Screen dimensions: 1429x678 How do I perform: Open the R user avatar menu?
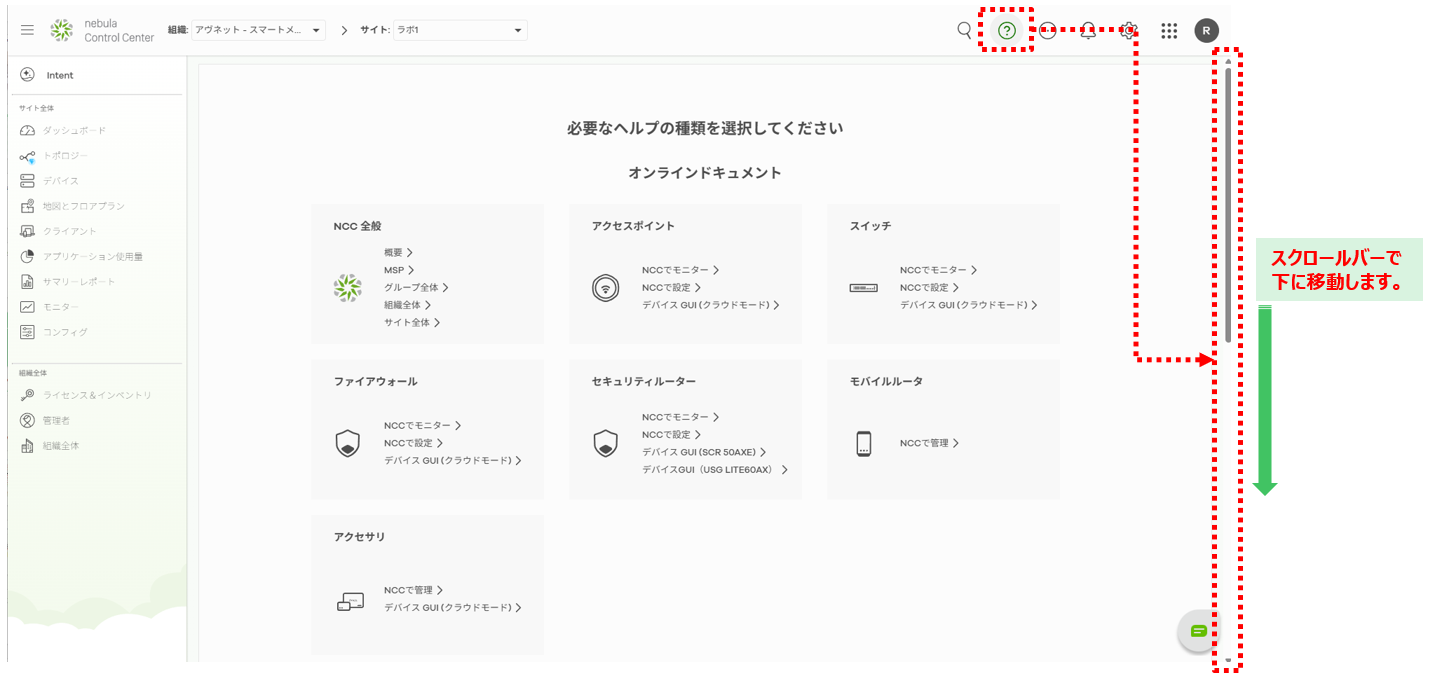tap(1206, 30)
